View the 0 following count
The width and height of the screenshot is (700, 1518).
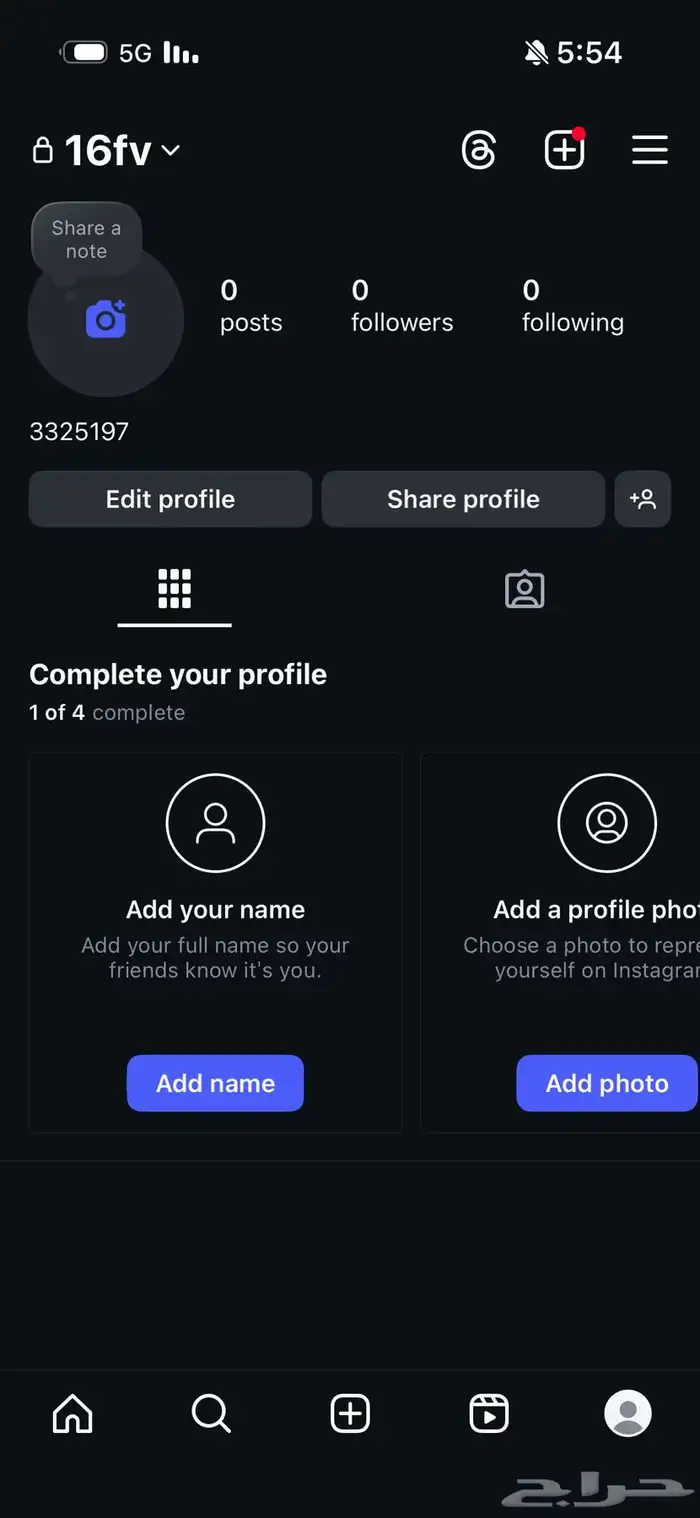572,306
